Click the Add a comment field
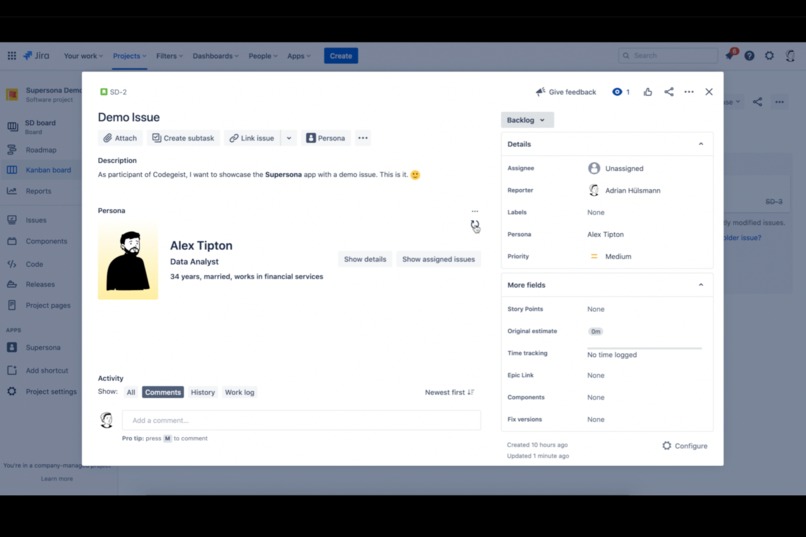 301,420
